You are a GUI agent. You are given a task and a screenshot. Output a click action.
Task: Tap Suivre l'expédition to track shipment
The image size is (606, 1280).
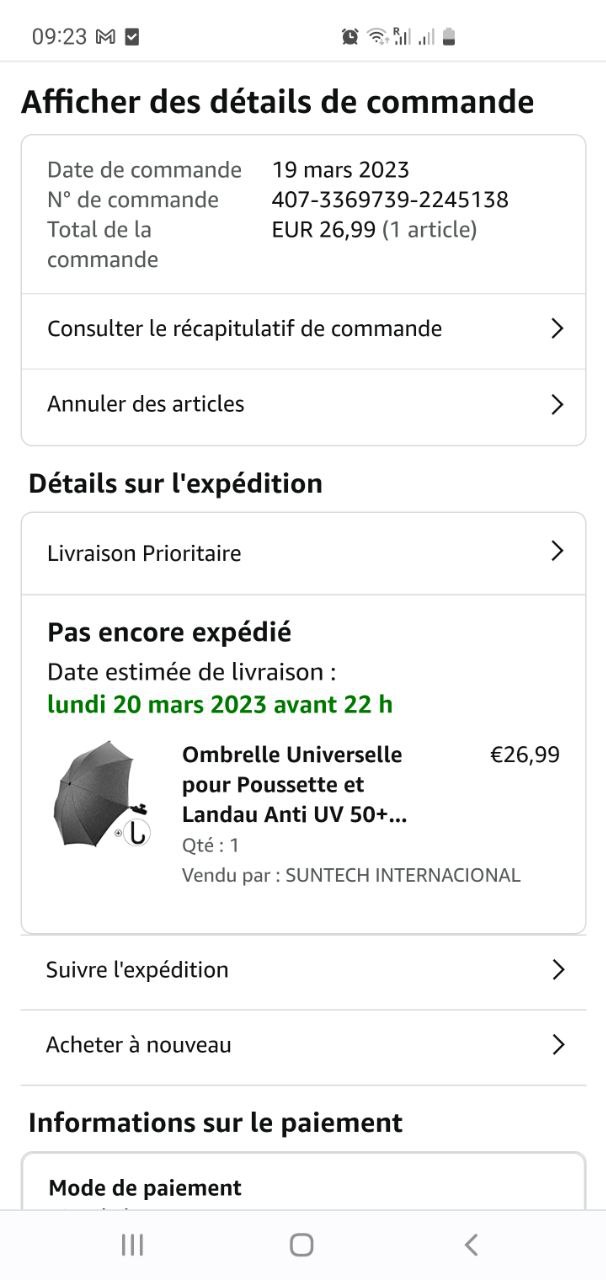click(137, 970)
